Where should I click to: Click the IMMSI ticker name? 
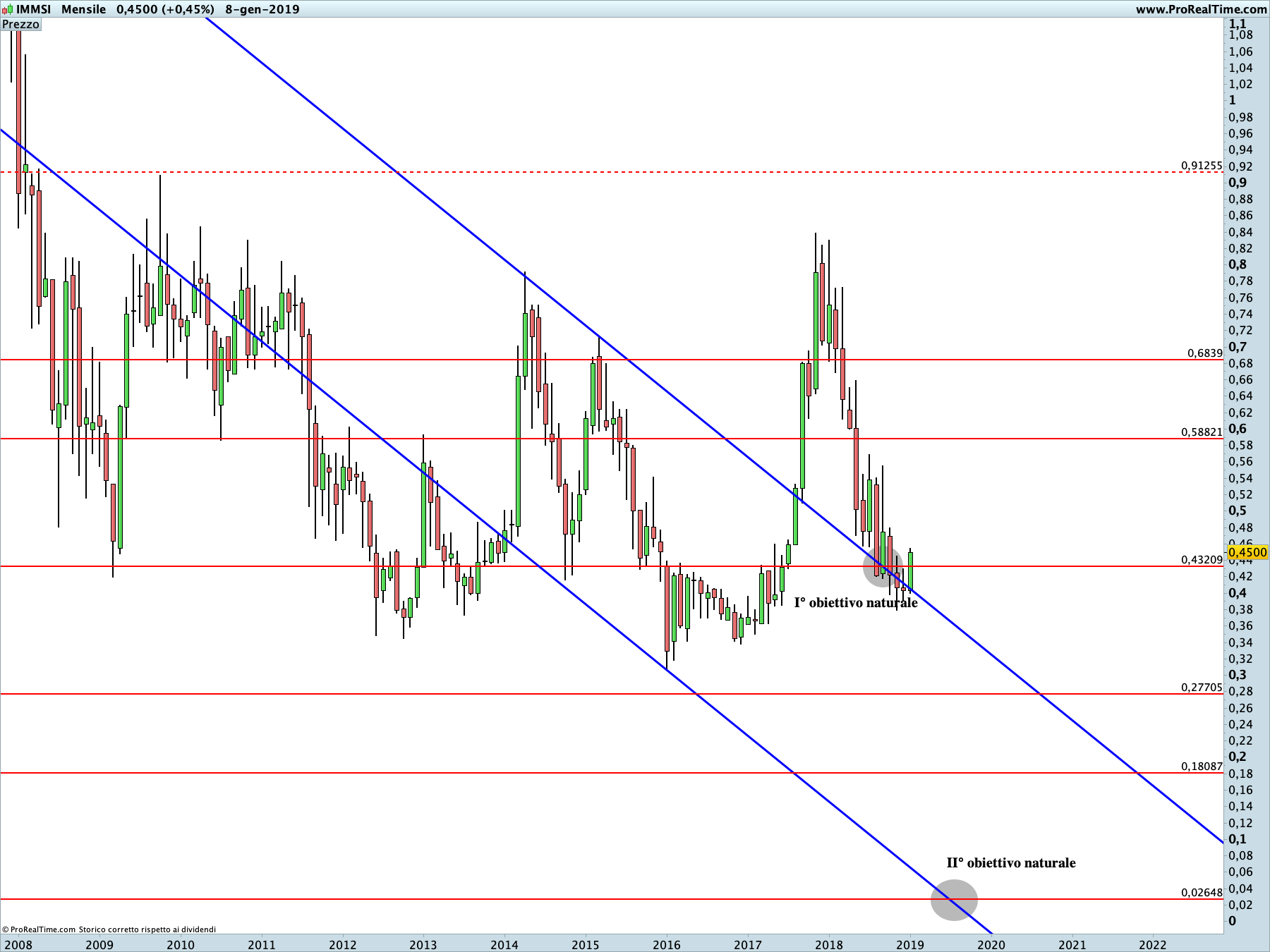click(34, 9)
